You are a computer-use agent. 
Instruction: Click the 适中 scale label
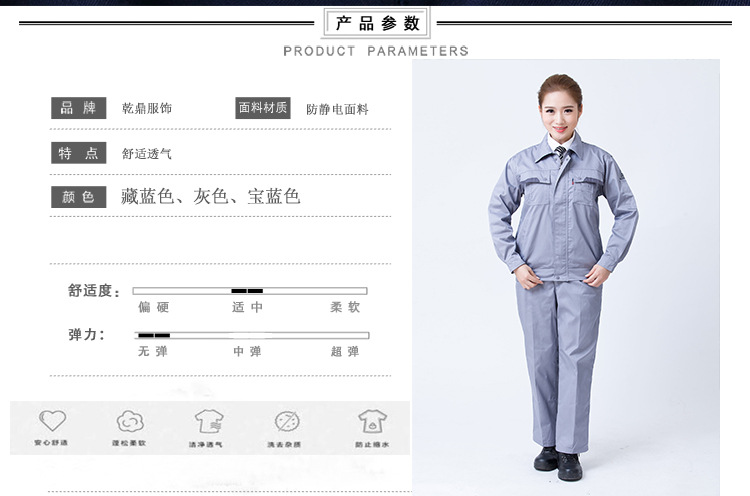[x=247, y=307]
